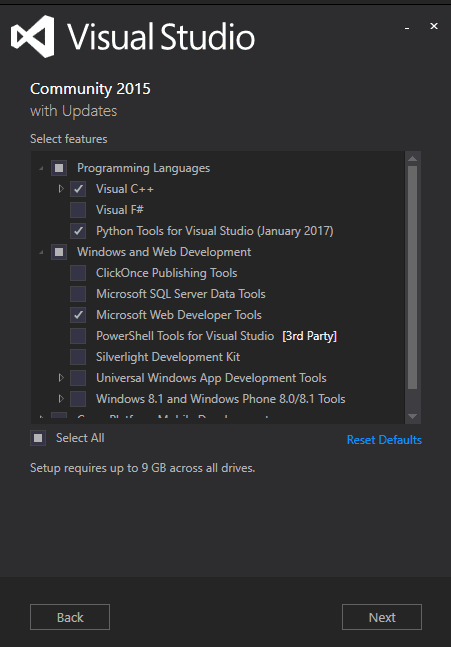
Task: Expand the Visual C++ sub-features
Action: 61,189
